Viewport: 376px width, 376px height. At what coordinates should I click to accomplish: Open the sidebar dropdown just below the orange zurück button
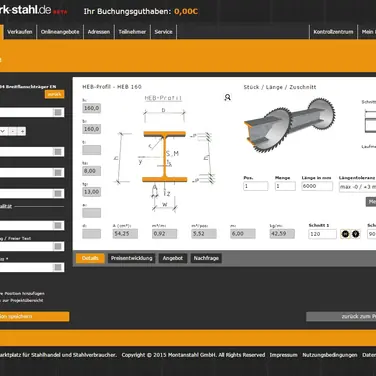click(x=32, y=112)
